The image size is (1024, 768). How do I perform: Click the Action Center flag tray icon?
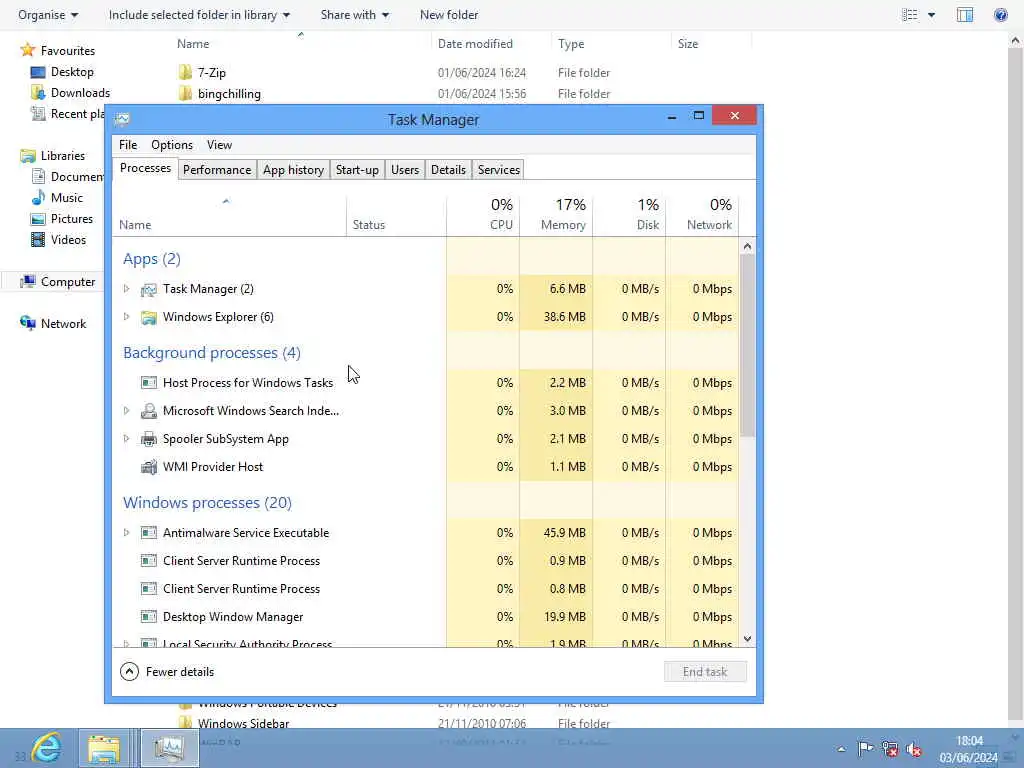tap(865, 748)
